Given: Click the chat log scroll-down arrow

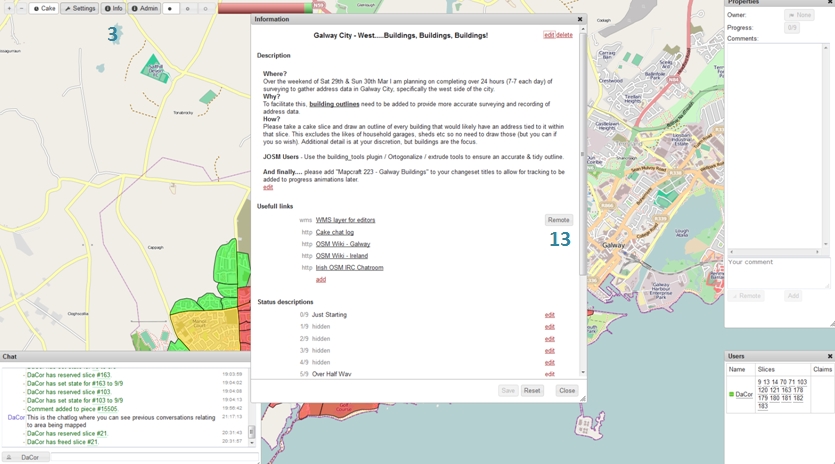Looking at the screenshot, I should pyautogui.click(x=252, y=443).
